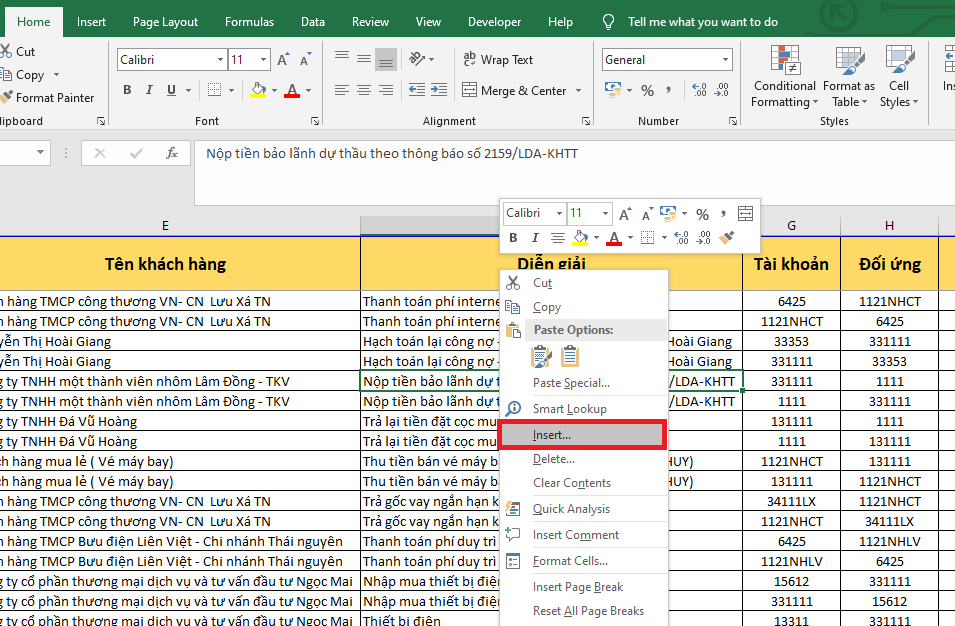Viewport: 955px width, 626px height.
Task: Apply yellow fill color in ribbon Font group
Action: coord(258,91)
